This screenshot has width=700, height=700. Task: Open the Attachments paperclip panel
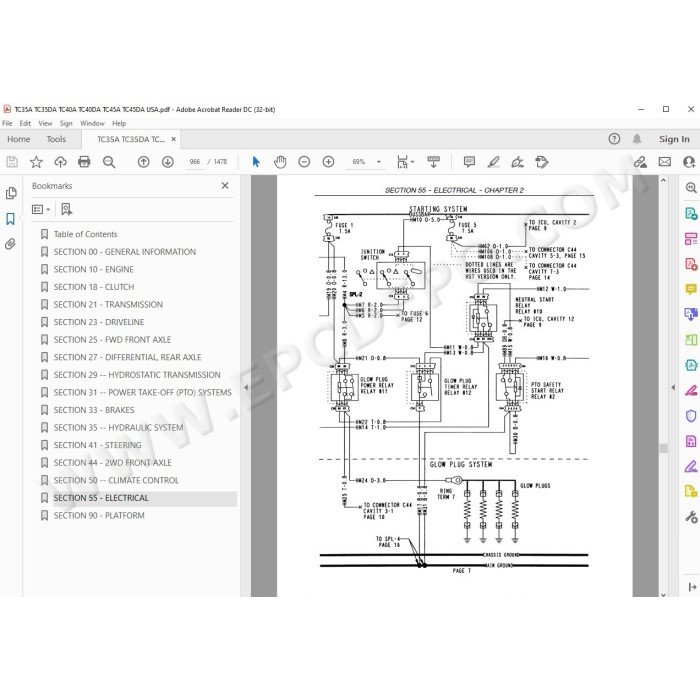[11, 244]
